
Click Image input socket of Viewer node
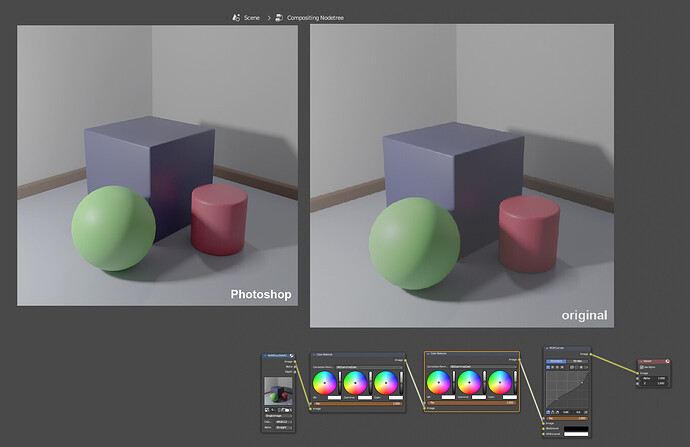point(637,373)
